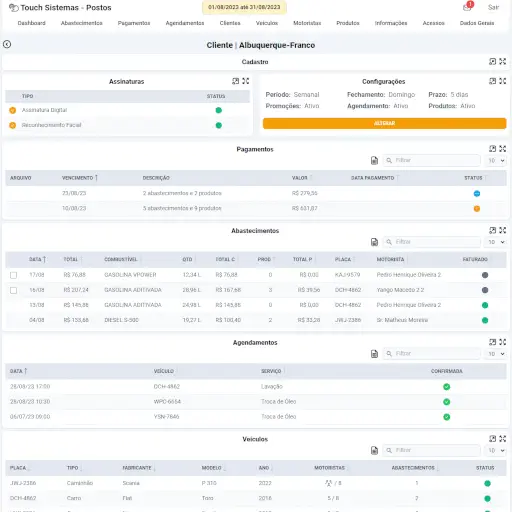Click the back arrow beside Cliente title

coord(7,44)
